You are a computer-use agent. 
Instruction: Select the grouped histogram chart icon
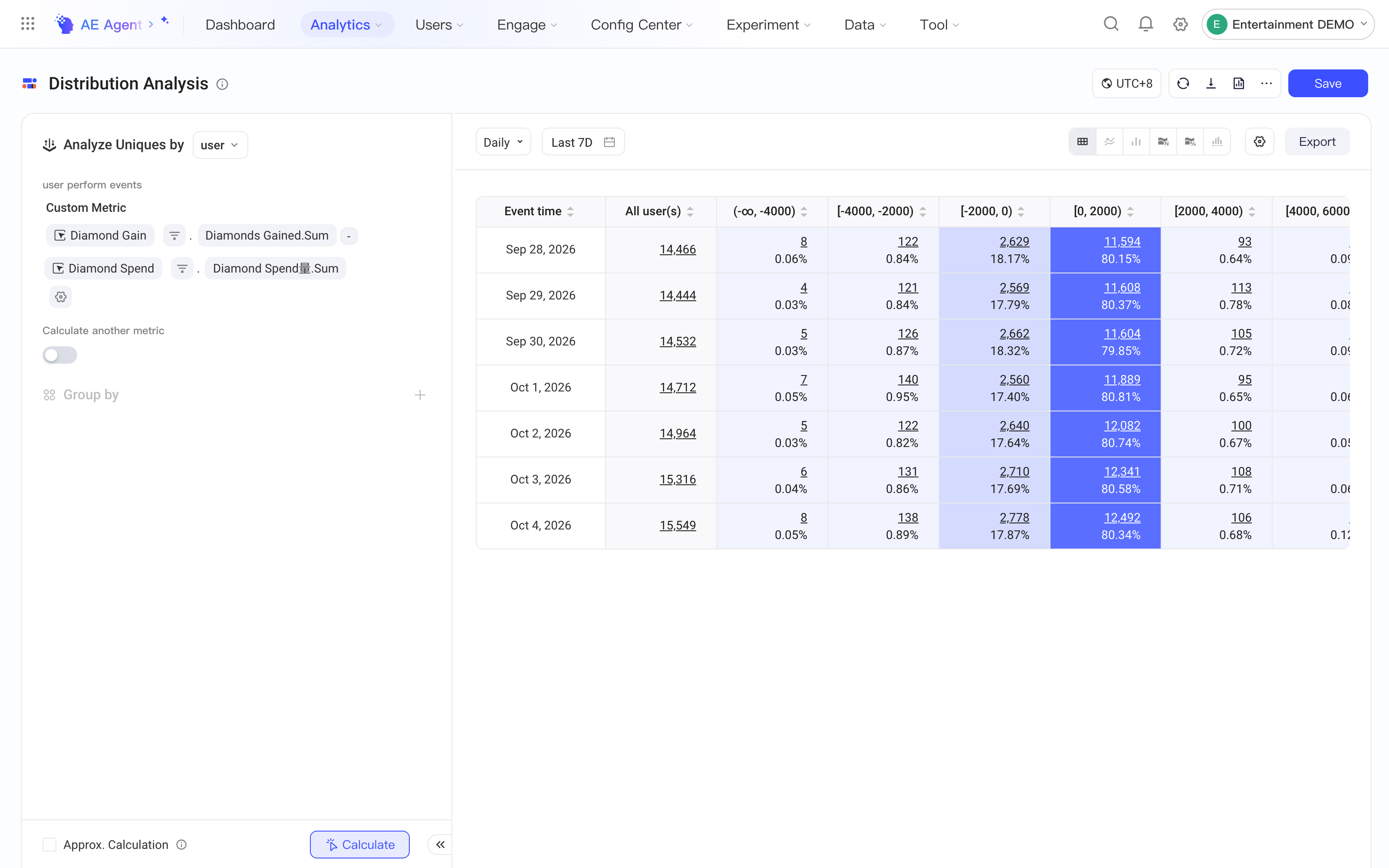point(1217,142)
